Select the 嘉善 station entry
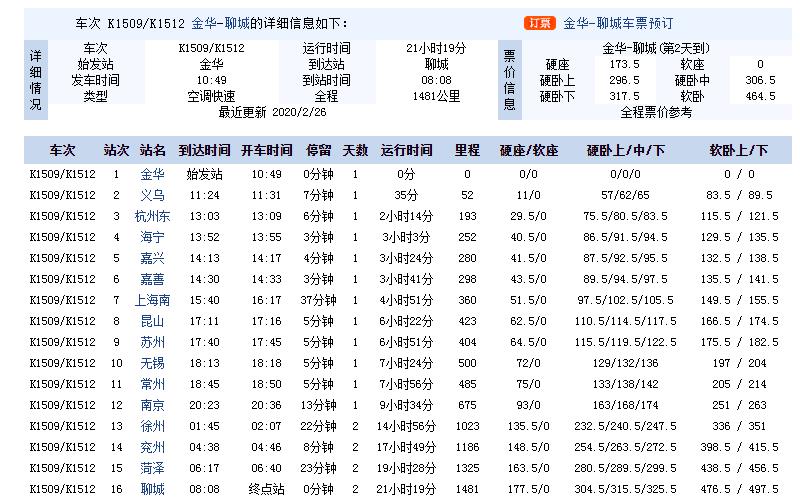800x499 pixels. 152,279
